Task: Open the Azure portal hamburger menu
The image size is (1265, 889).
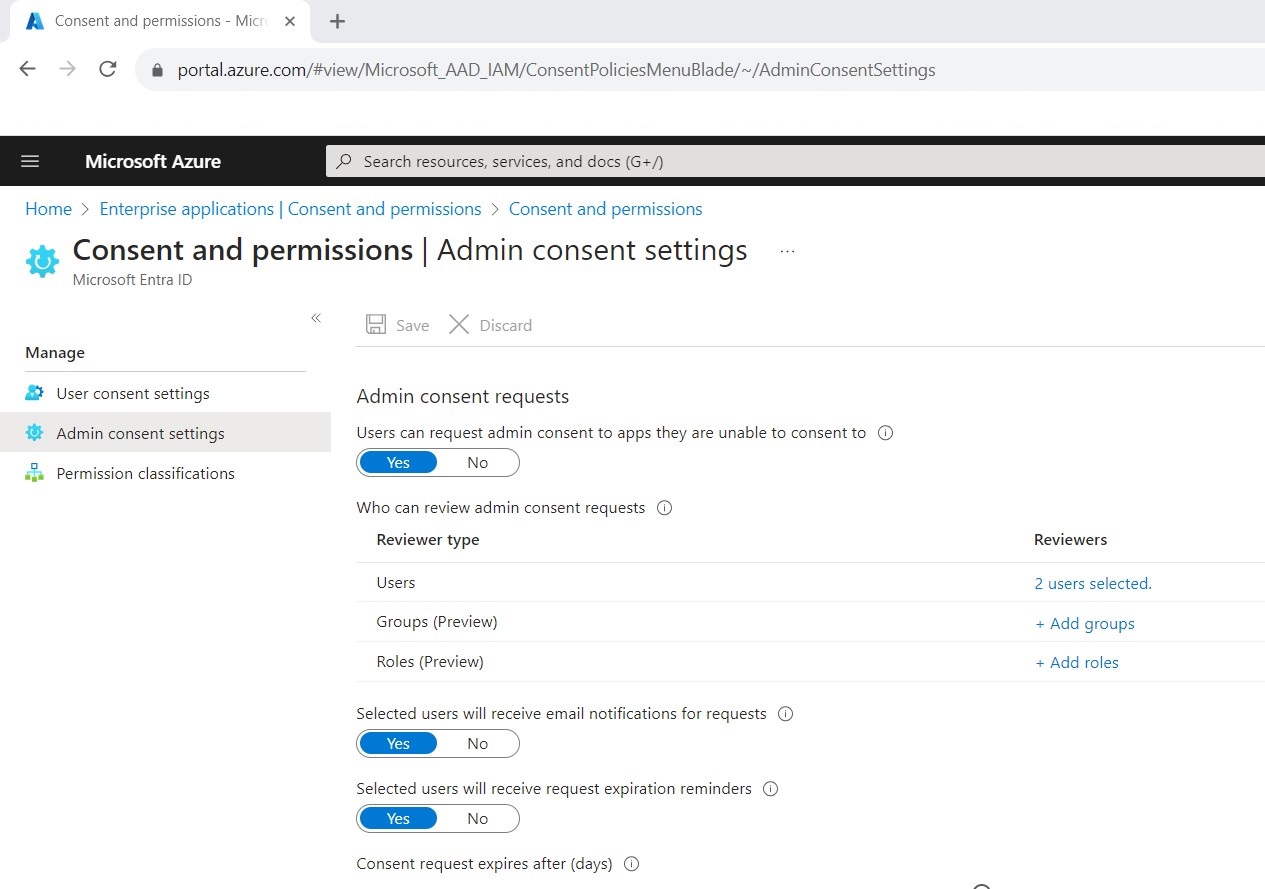Action: pyautogui.click(x=30, y=161)
